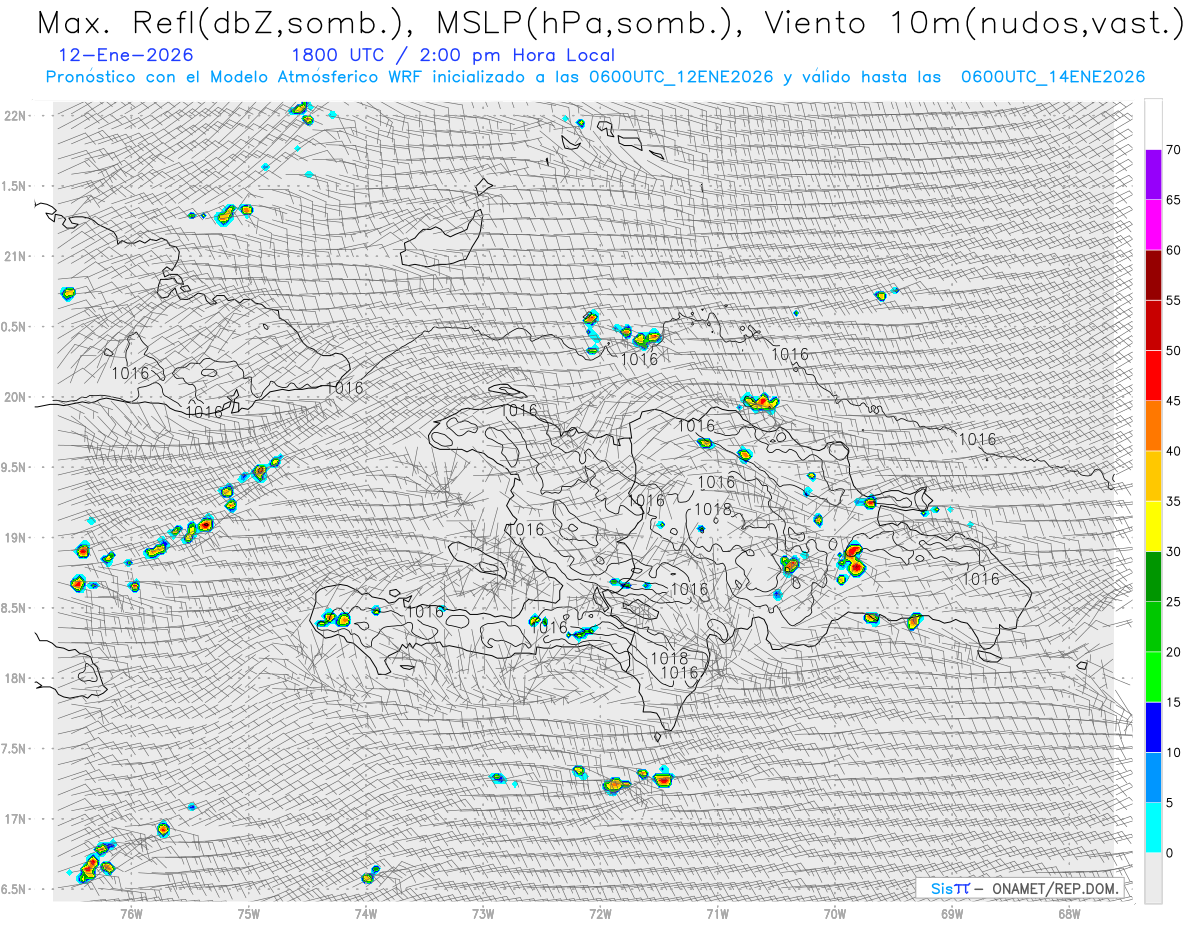Click the cyan 0–5 dBZ colorbar segment
Viewport: 1200px width, 927px height.
pyautogui.click(x=1153, y=828)
